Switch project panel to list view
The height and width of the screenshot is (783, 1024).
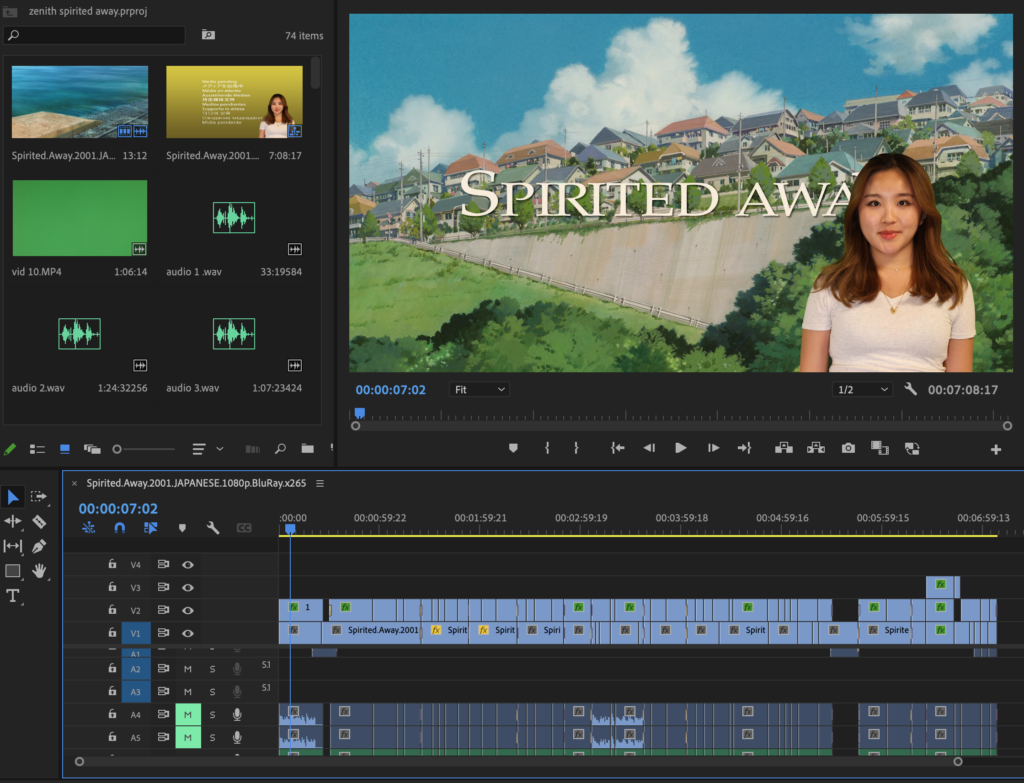(37, 449)
